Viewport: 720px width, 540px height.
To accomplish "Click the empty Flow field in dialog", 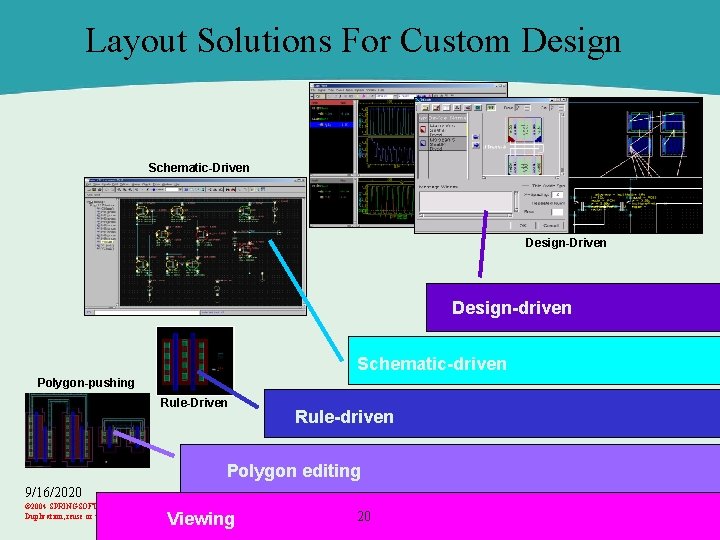I will [x=557, y=212].
